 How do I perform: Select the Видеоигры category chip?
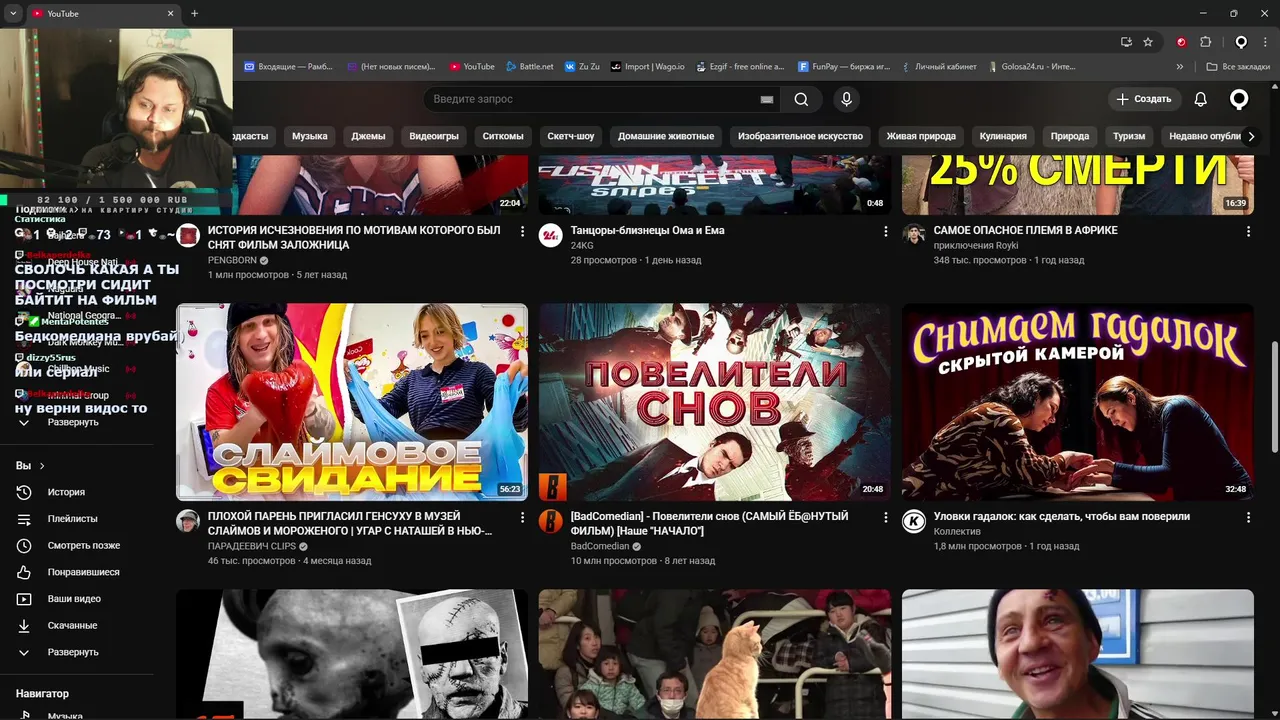(x=434, y=136)
